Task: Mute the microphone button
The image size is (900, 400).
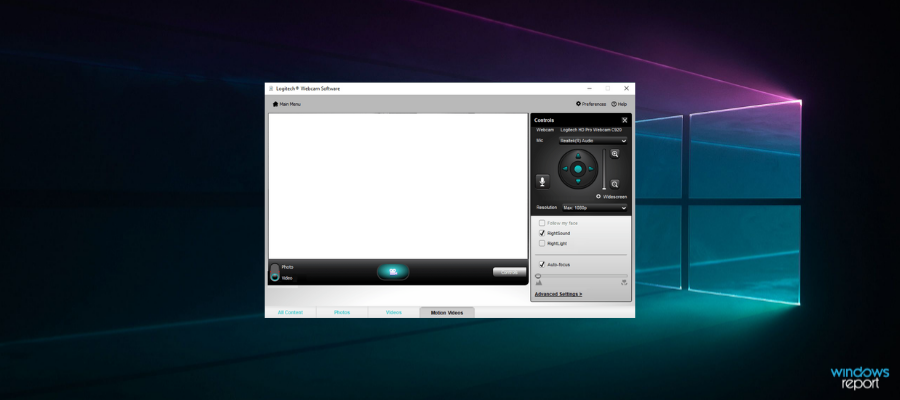Action: pos(543,181)
